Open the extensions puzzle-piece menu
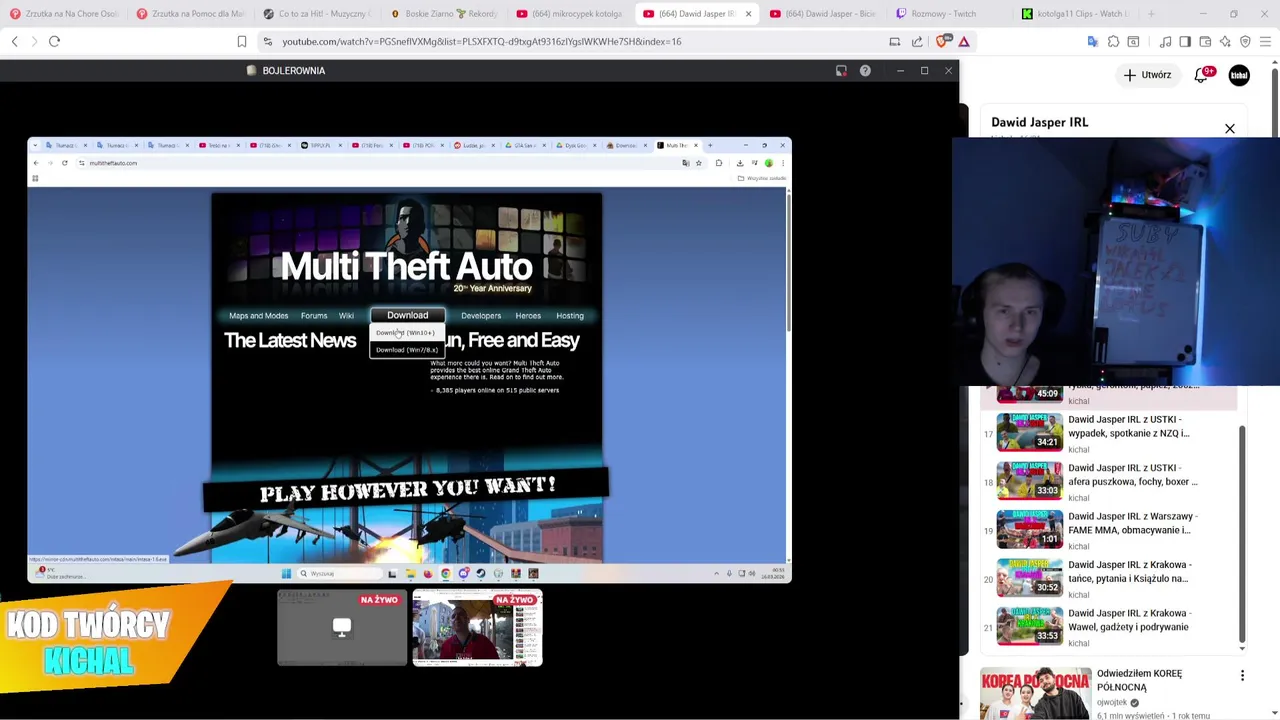Screen dimensions: 1280x720 pyautogui.click(x=1113, y=41)
